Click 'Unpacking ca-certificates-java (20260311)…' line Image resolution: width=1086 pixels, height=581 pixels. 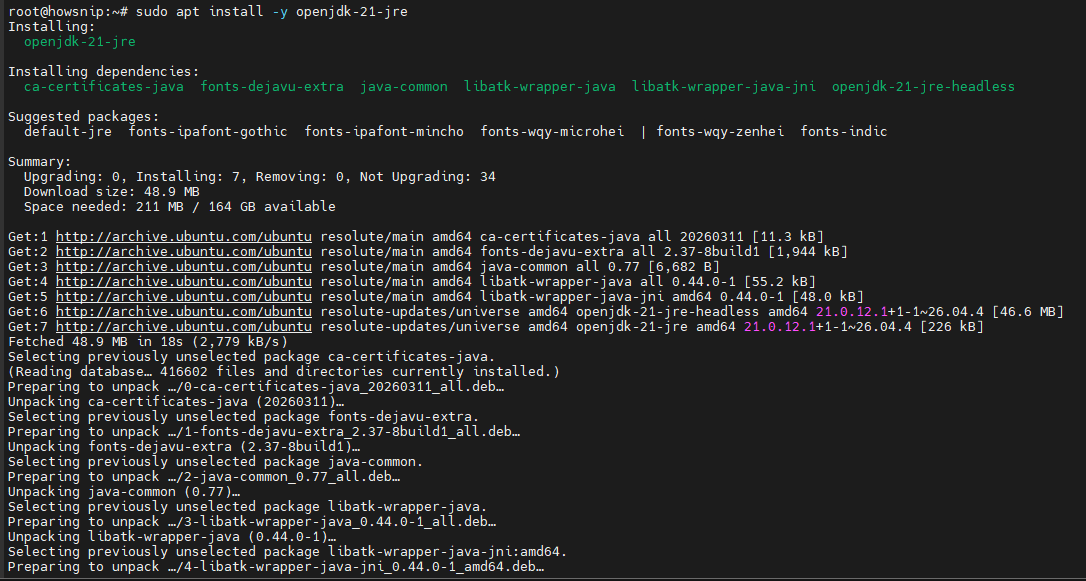coord(176,402)
